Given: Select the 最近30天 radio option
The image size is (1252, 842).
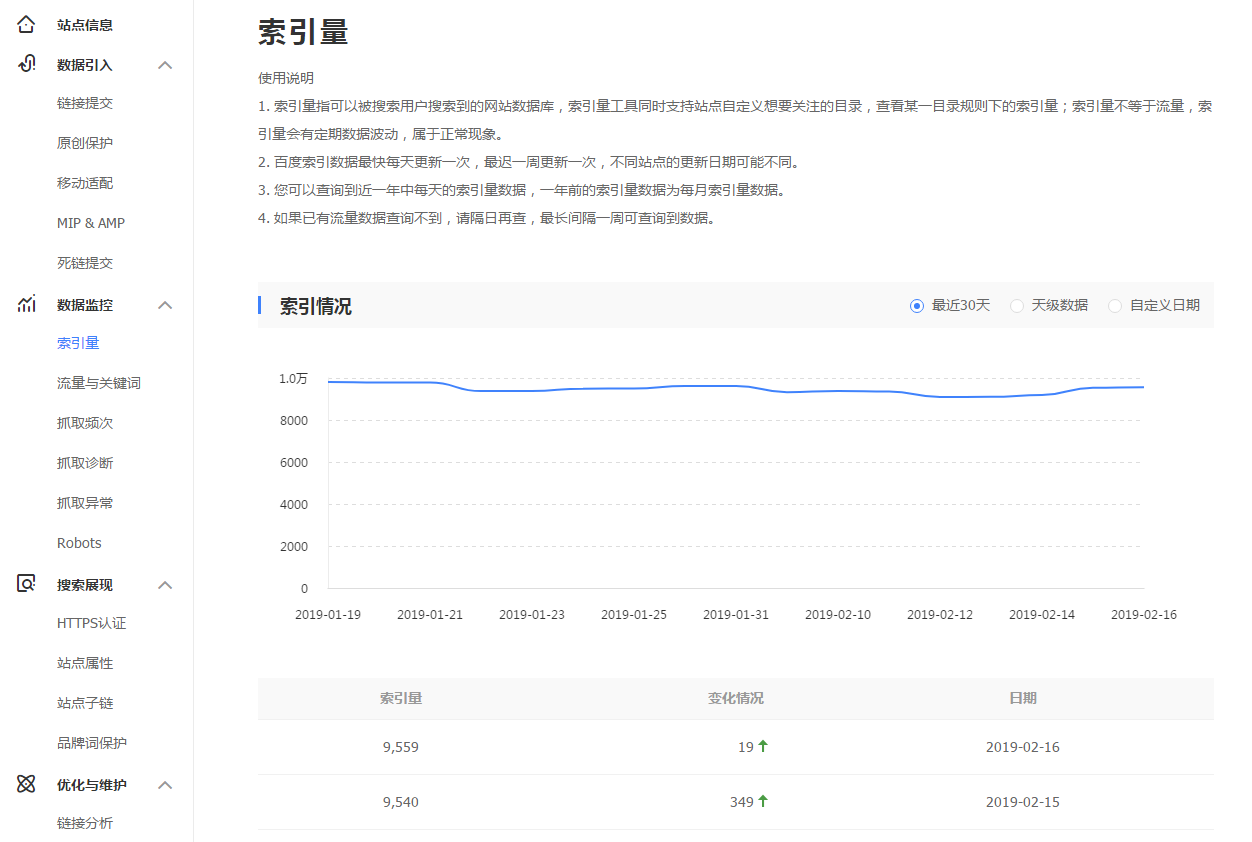Looking at the screenshot, I should point(917,305).
